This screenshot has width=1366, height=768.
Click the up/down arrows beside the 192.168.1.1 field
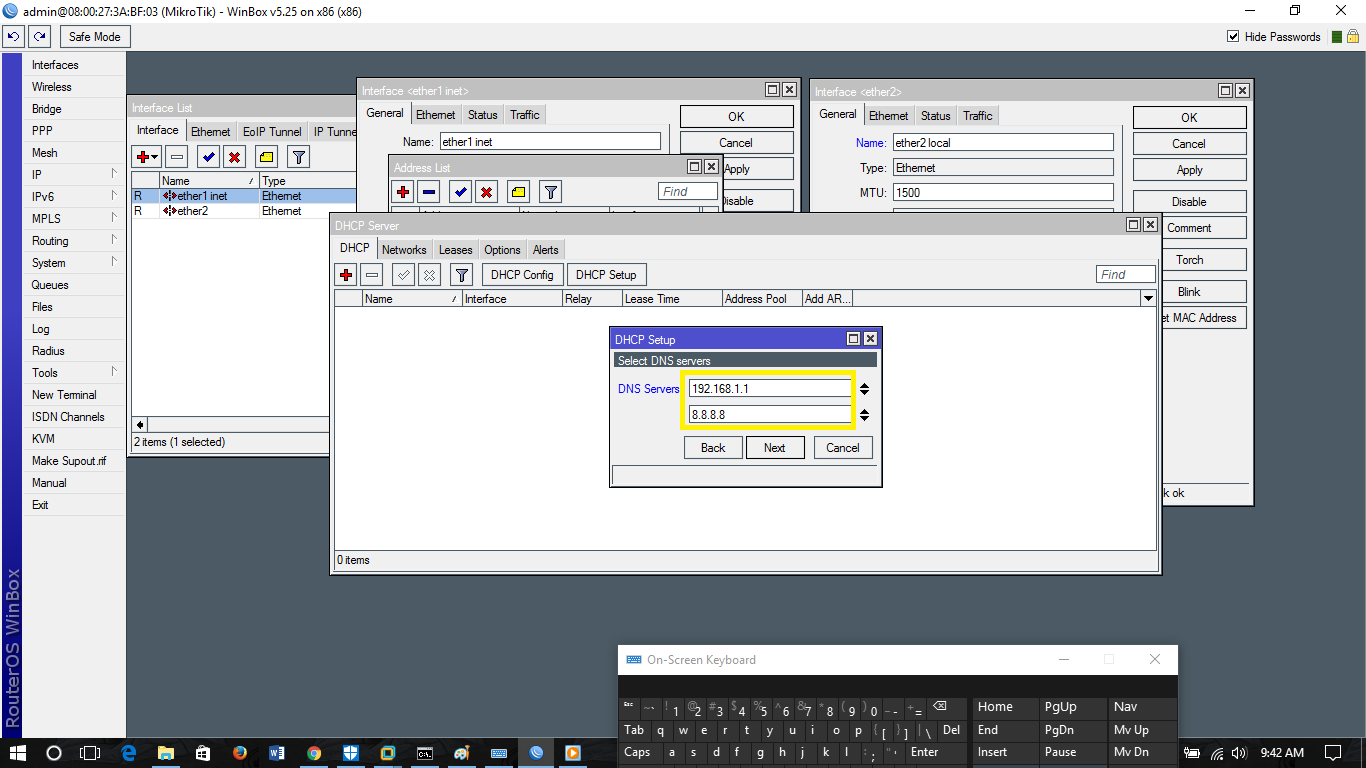[x=865, y=389]
